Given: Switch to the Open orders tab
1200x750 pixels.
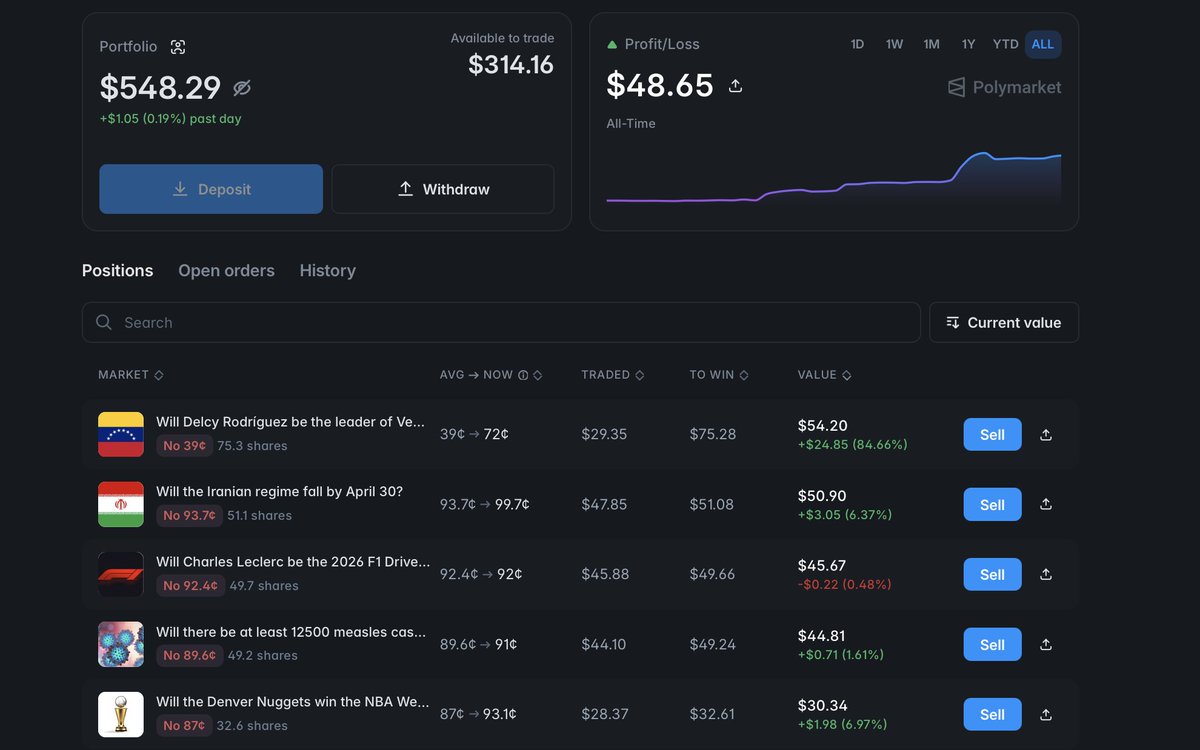Looking at the screenshot, I should point(226,270).
